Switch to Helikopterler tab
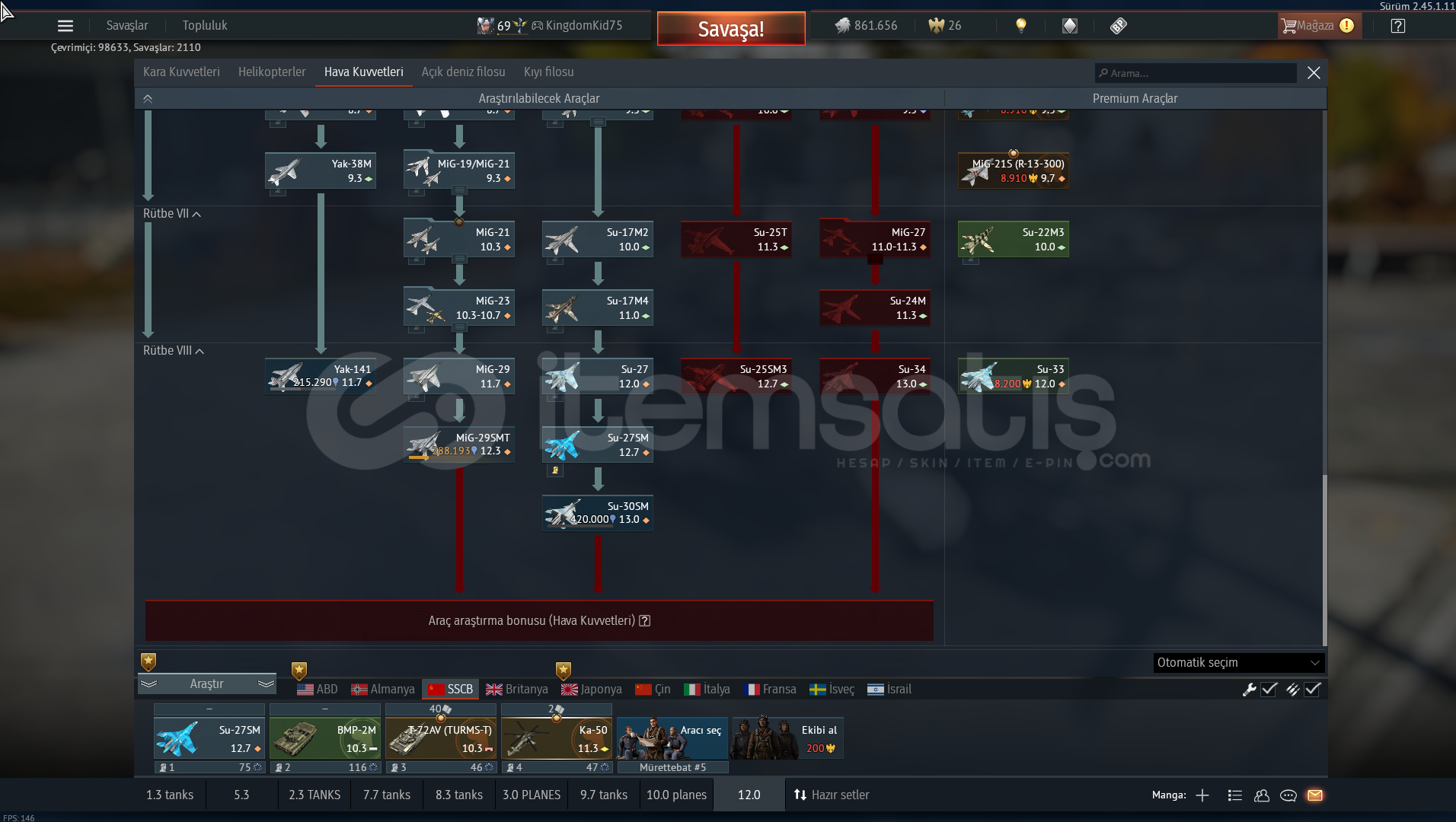 [272, 72]
